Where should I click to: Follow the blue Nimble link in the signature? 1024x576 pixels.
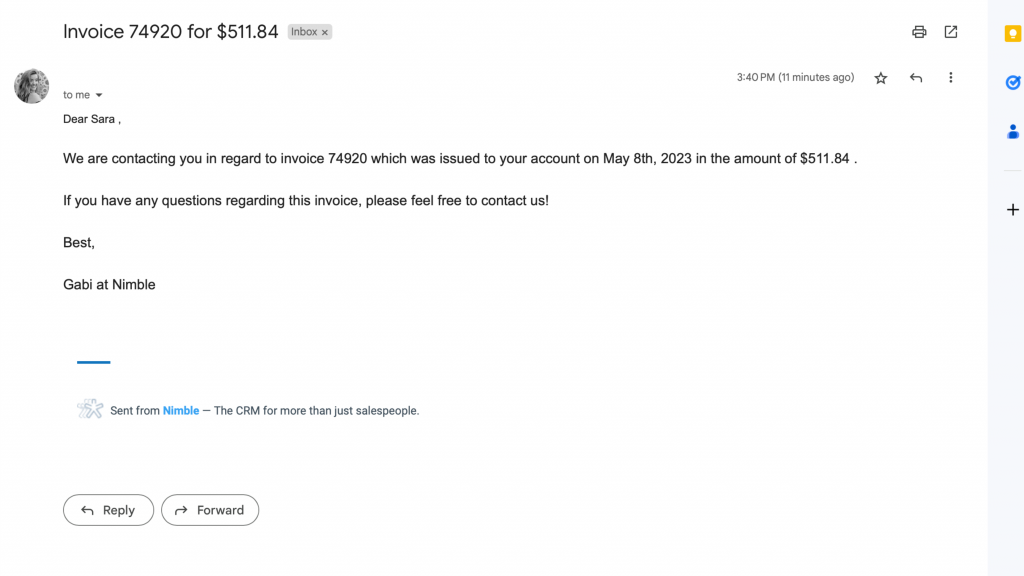pos(181,410)
